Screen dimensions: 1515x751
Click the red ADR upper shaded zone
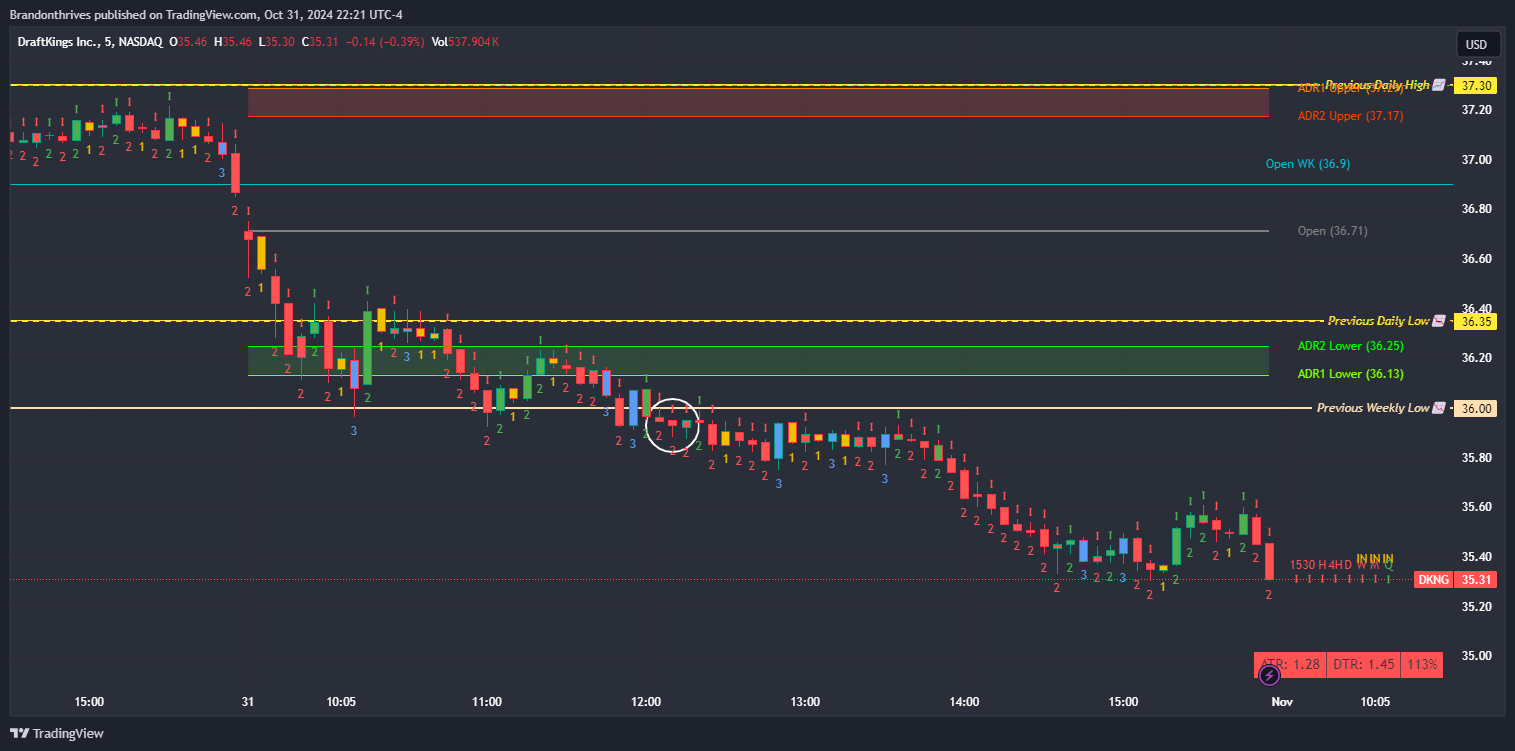click(x=758, y=102)
